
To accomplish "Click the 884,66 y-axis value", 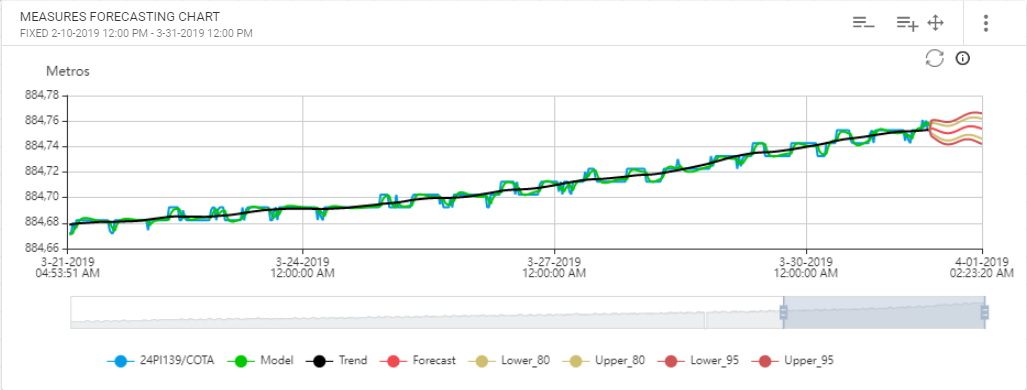I will (41, 248).
